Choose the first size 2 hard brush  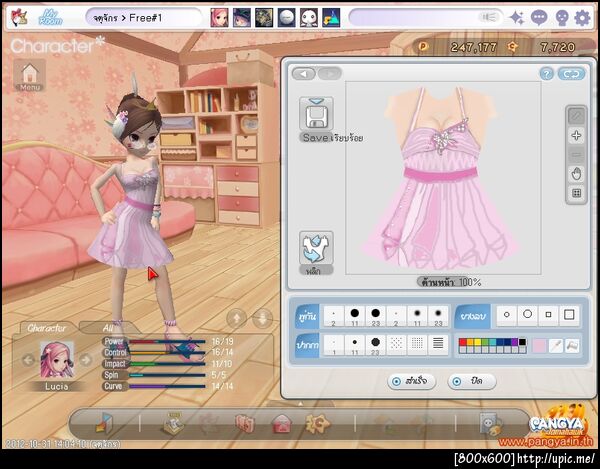[x=334, y=316]
